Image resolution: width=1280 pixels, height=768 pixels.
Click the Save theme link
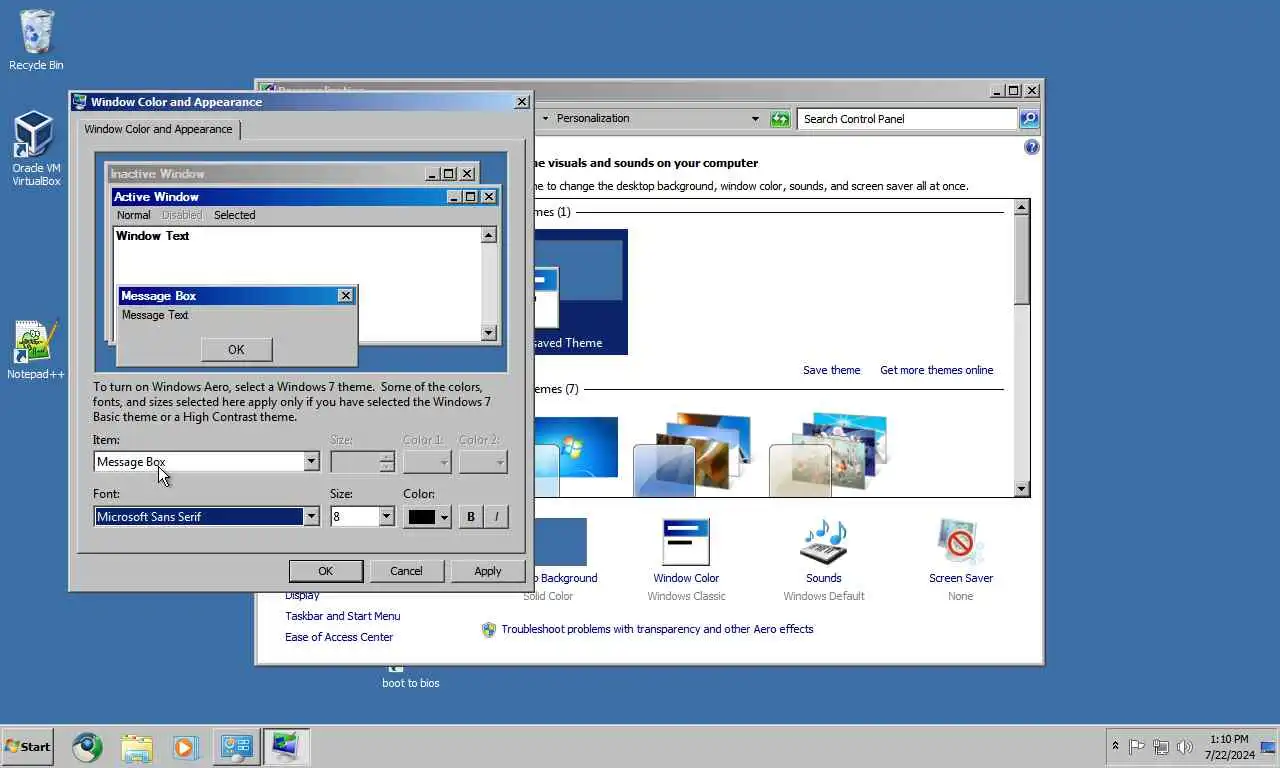click(x=831, y=370)
